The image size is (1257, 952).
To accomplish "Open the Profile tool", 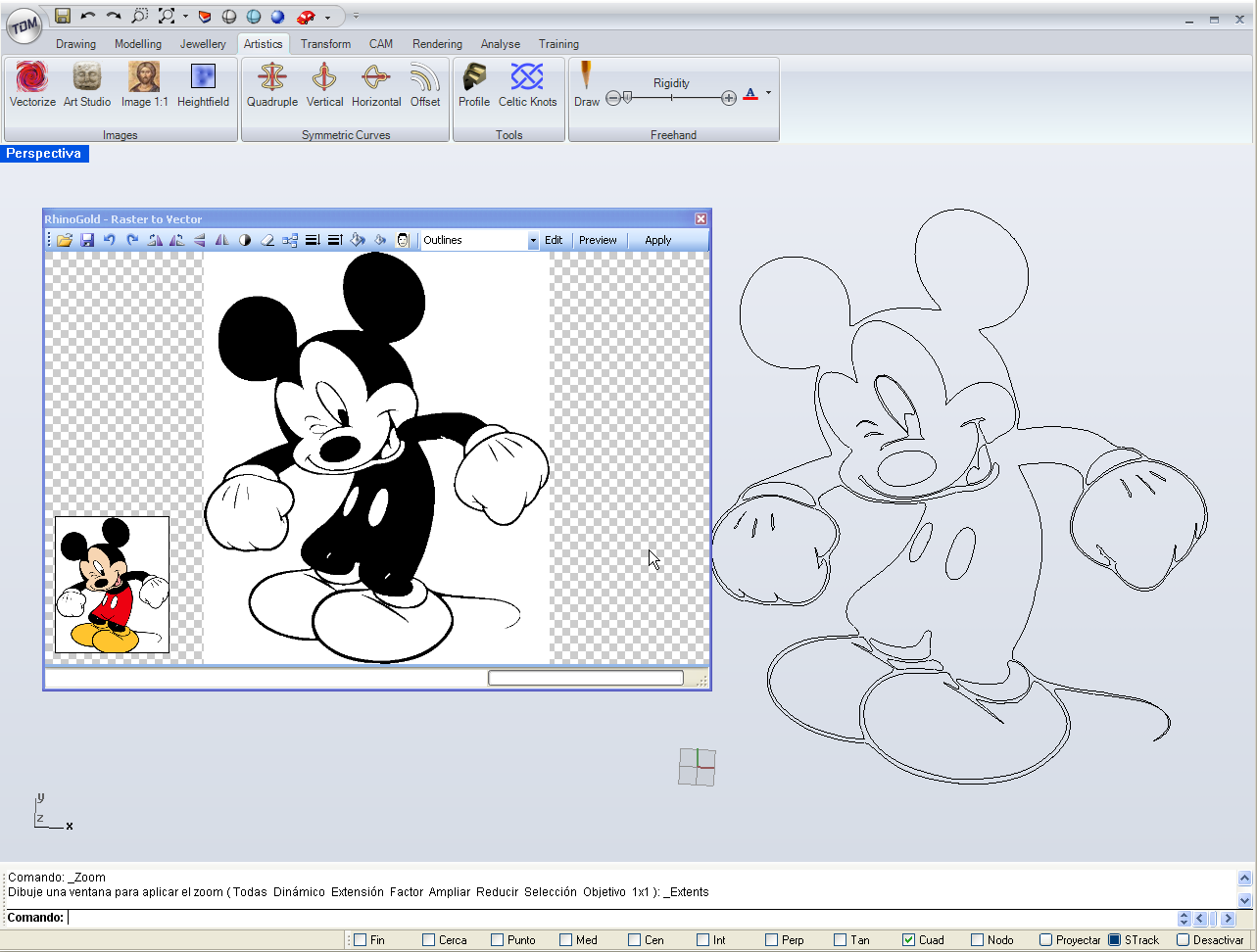I will (474, 85).
